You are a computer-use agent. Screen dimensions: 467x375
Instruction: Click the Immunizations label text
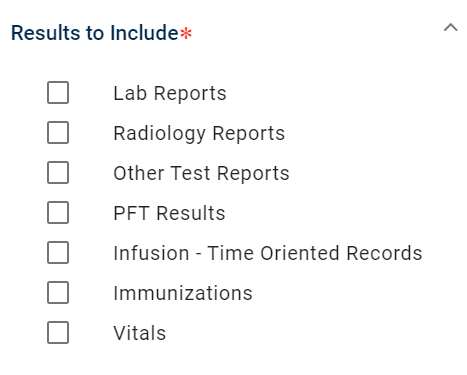click(x=183, y=293)
